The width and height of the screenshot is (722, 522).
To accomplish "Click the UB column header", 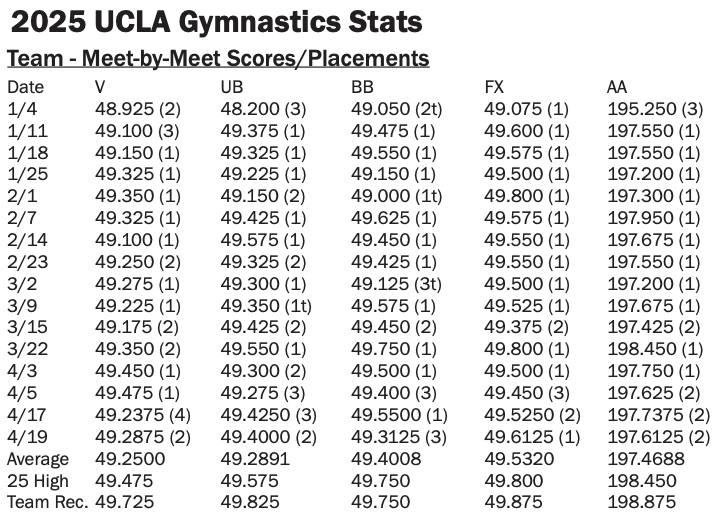I will [231, 87].
